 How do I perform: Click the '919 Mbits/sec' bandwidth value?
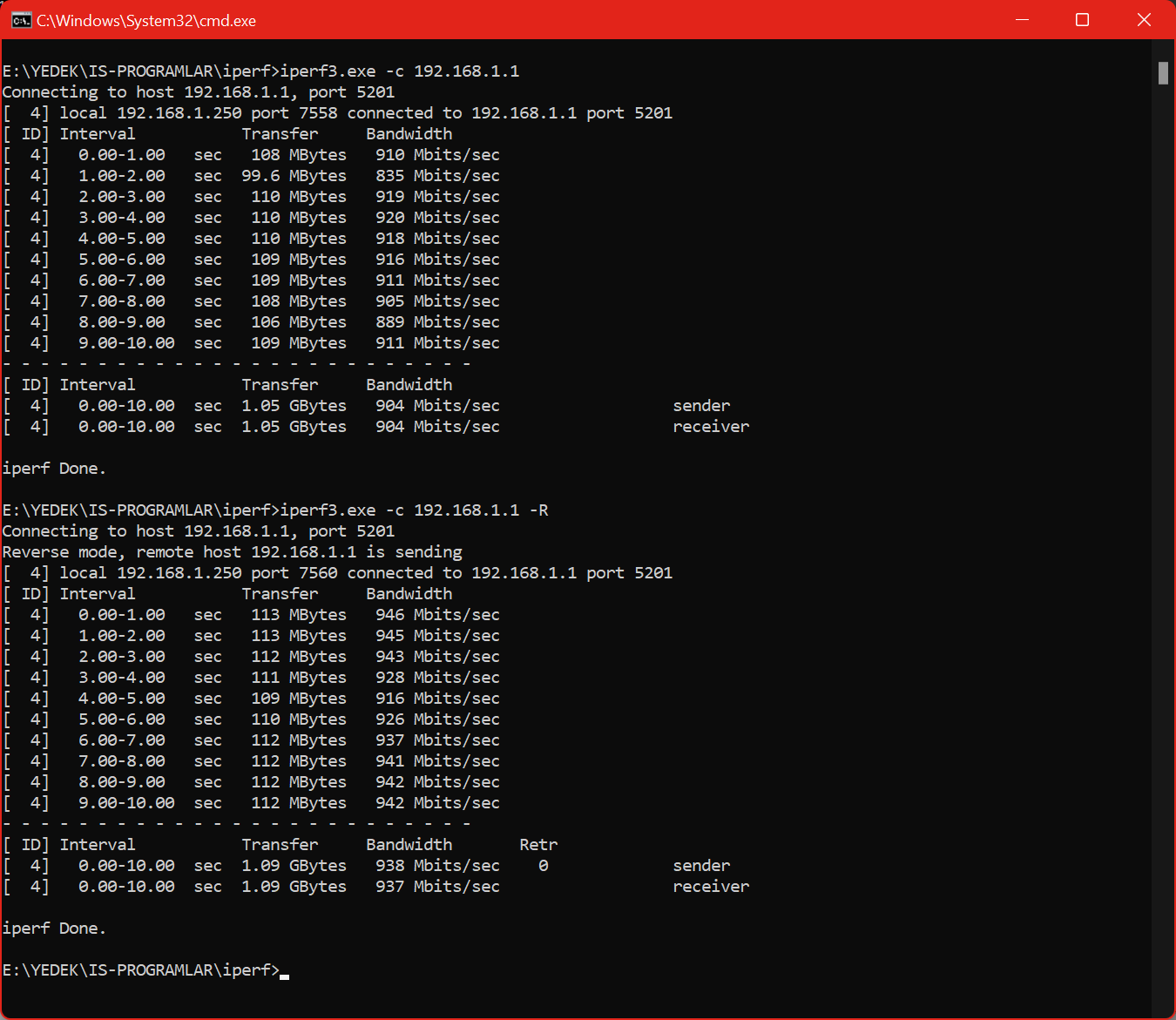point(438,197)
